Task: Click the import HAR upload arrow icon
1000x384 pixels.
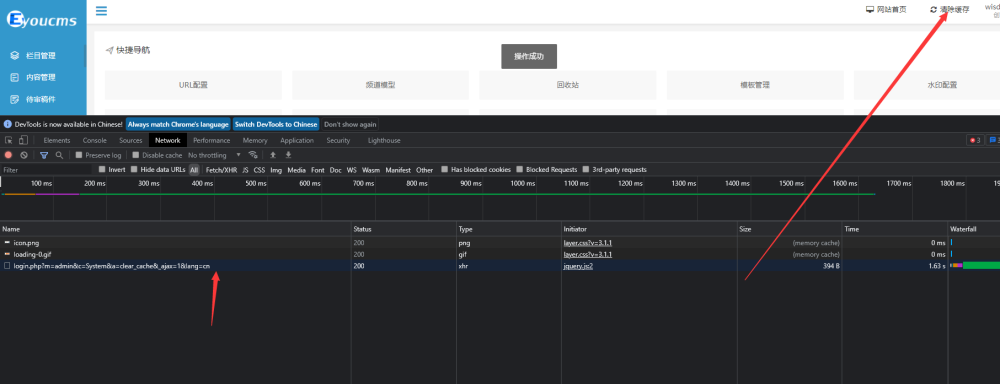Action: point(273,155)
